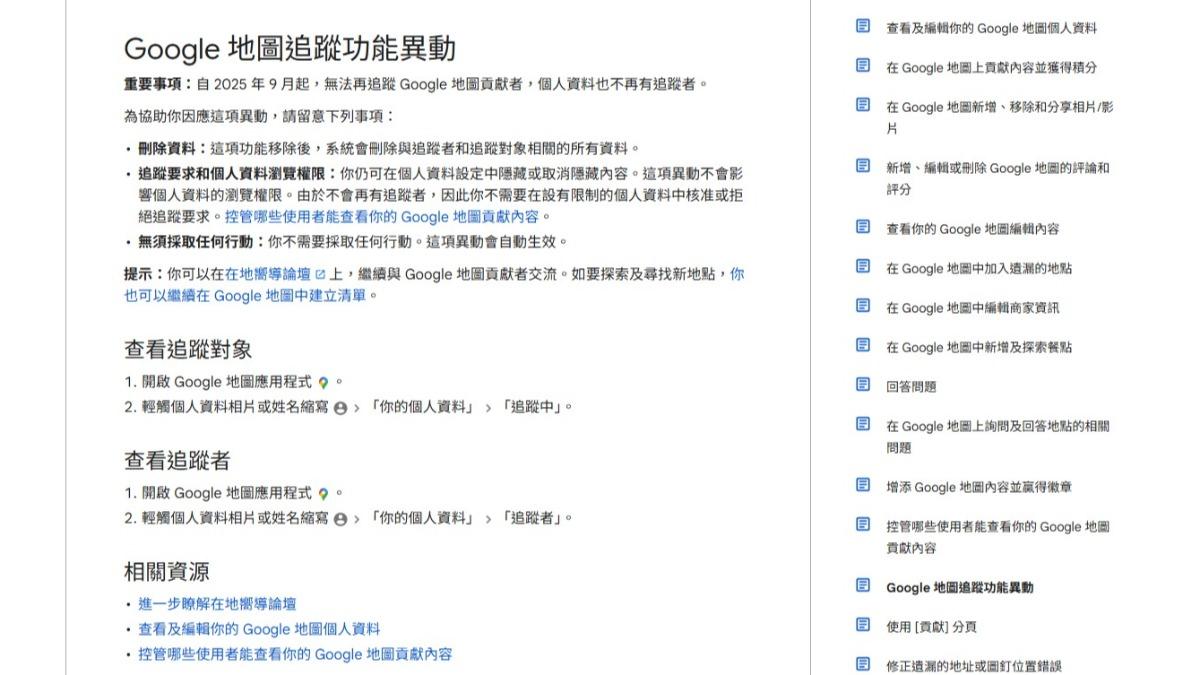Screen dimensions: 1200x675
Task: Click article icon beside 新增、編輯或刪除評論和評分
Action: tap(863, 166)
